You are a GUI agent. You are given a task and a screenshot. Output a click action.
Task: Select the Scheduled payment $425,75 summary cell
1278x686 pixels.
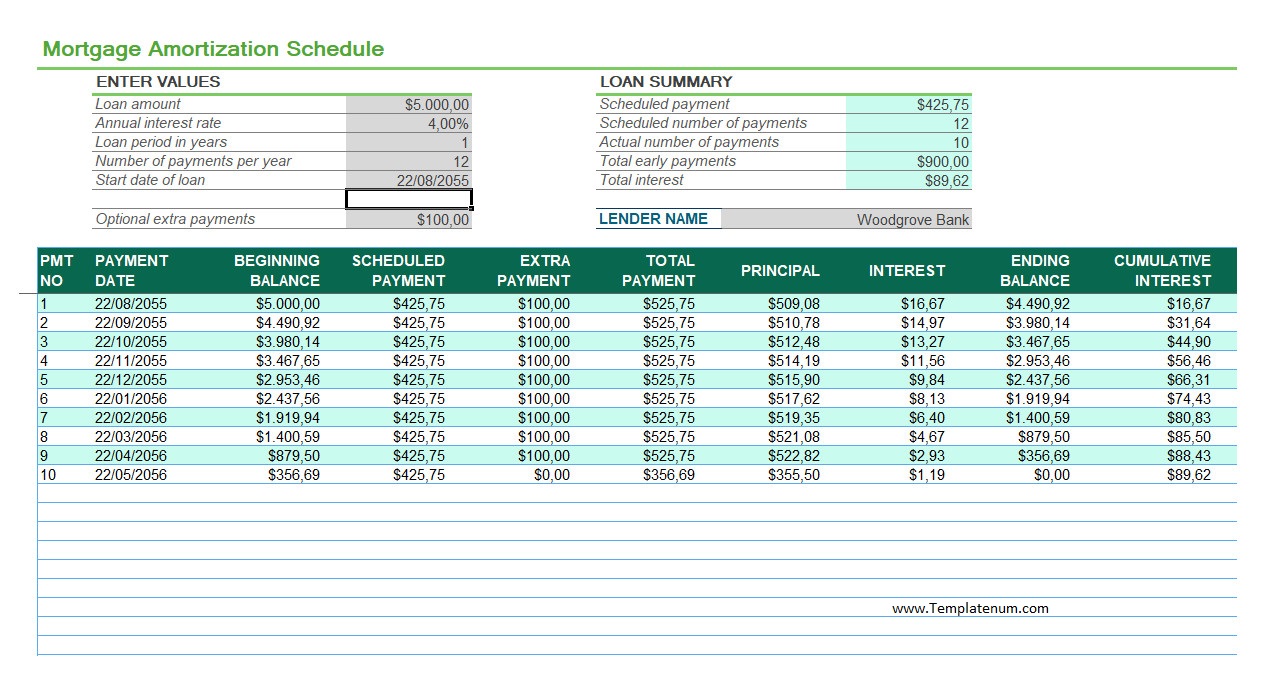pyautogui.click(x=908, y=104)
